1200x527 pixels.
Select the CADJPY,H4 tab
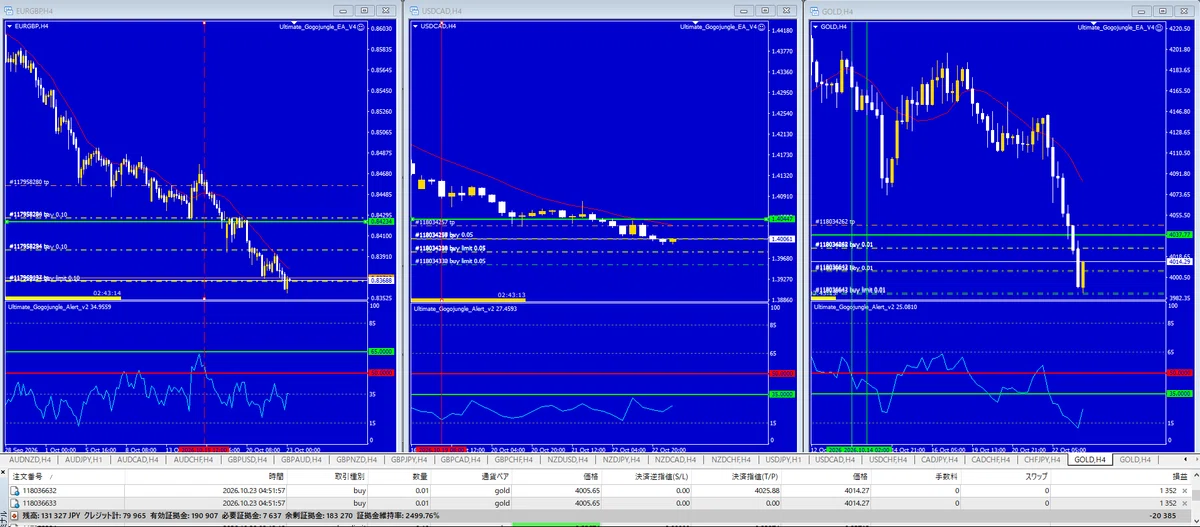tap(940, 459)
